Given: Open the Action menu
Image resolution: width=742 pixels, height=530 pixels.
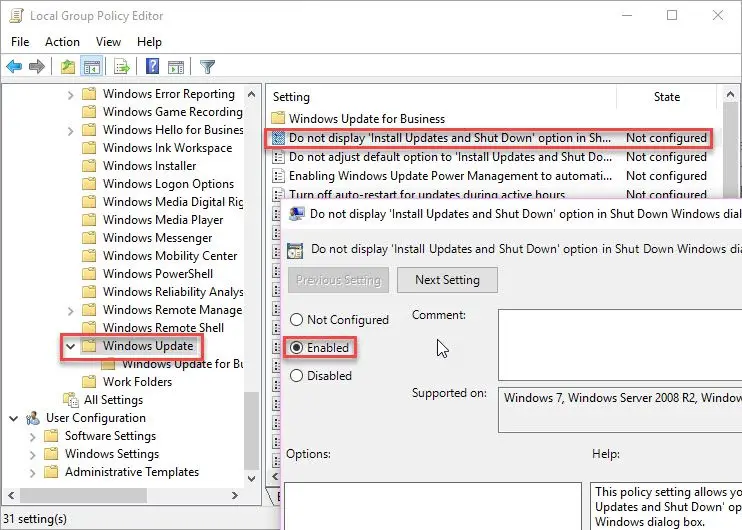Looking at the screenshot, I should pos(62,42).
